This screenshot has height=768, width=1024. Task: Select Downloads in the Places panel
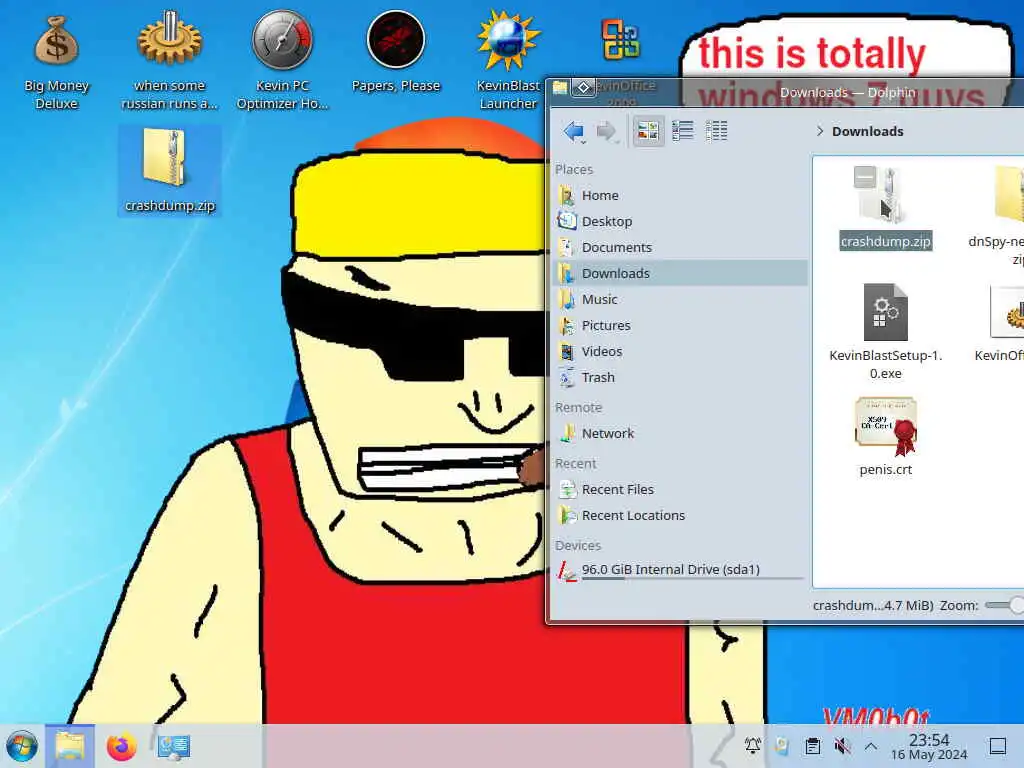[679, 273]
